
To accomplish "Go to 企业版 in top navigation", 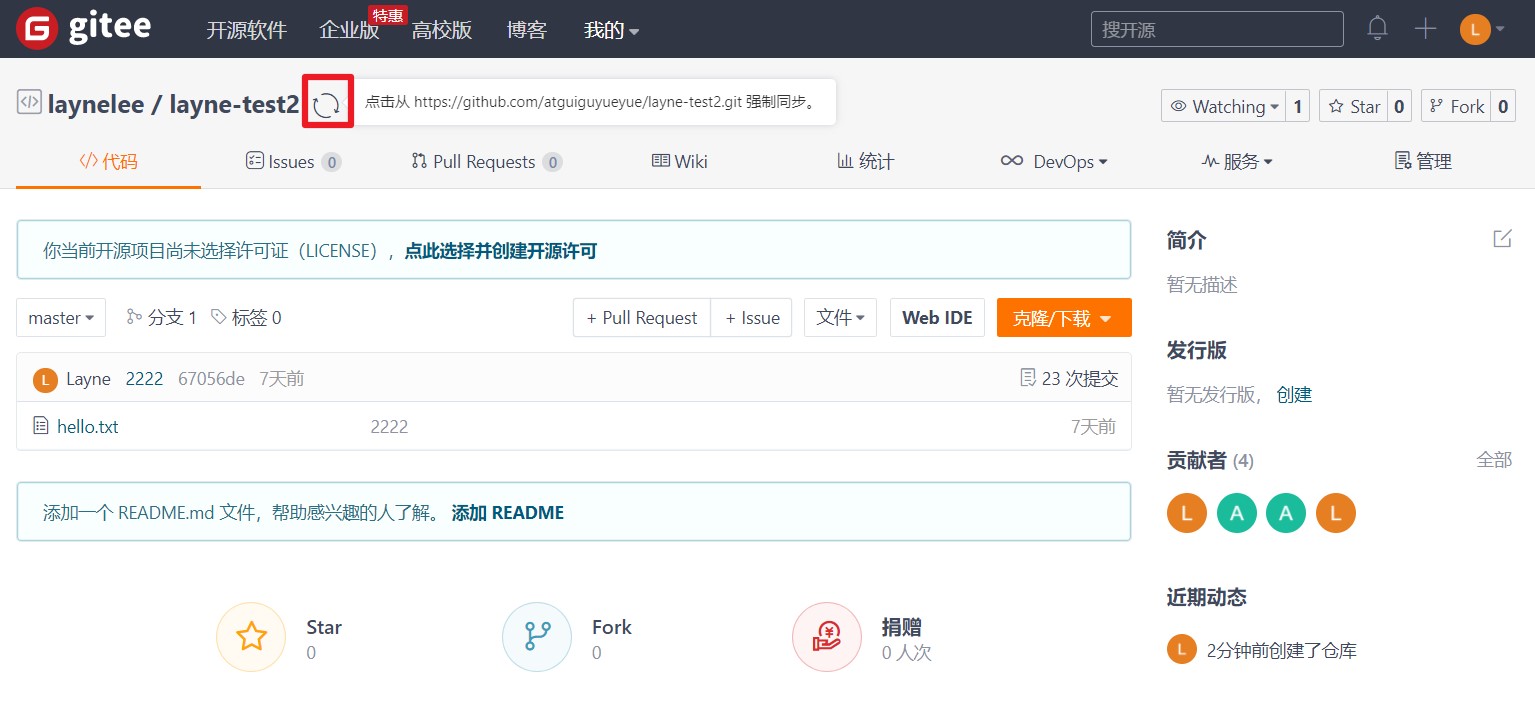I will point(349,30).
